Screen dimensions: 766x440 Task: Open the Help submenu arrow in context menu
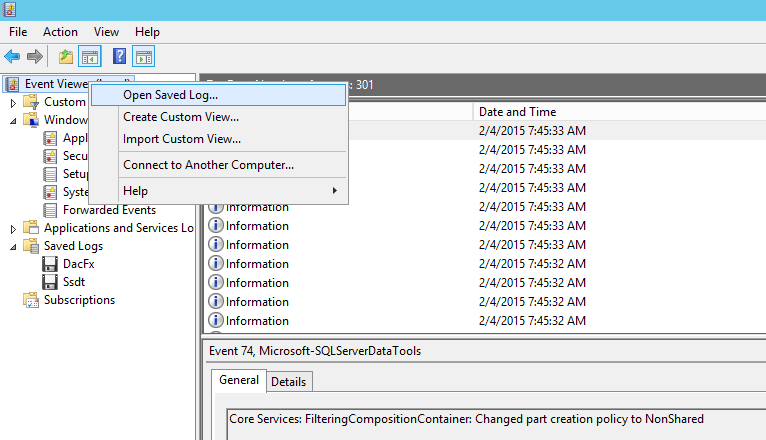pos(335,191)
